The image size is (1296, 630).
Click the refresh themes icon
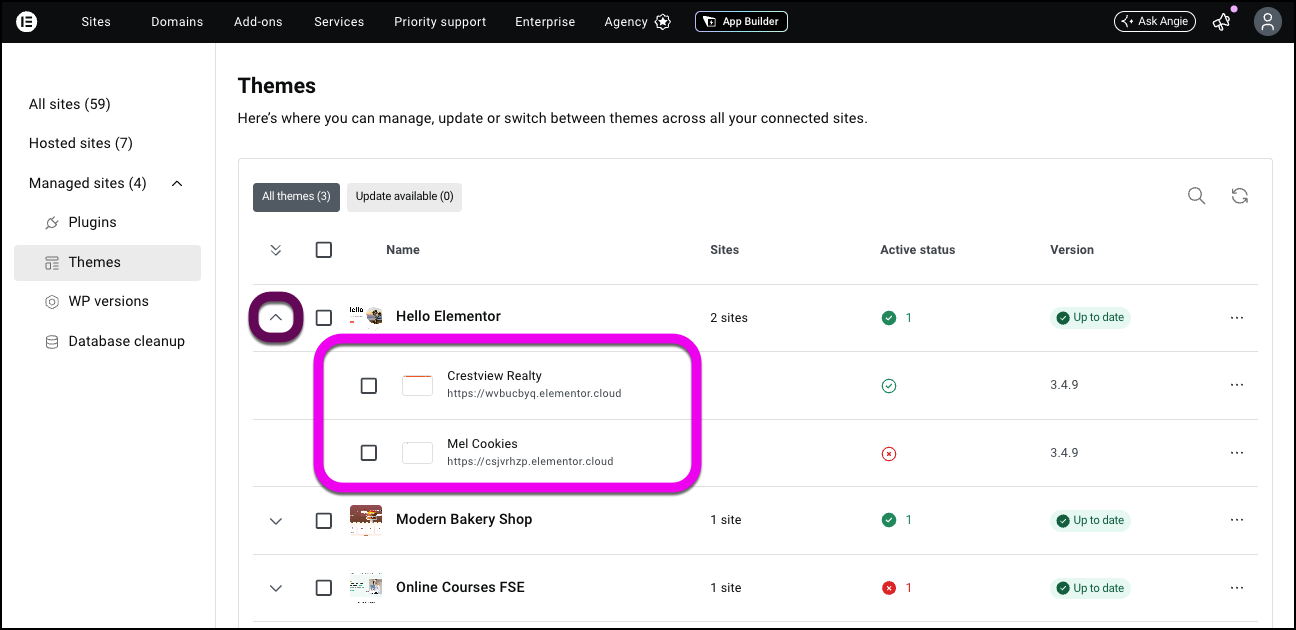[x=1240, y=196]
